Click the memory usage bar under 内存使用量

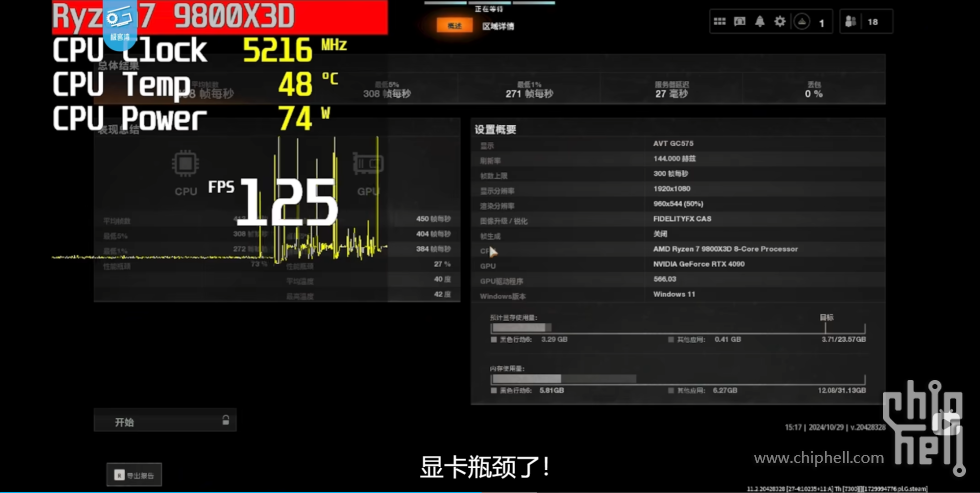click(x=678, y=379)
